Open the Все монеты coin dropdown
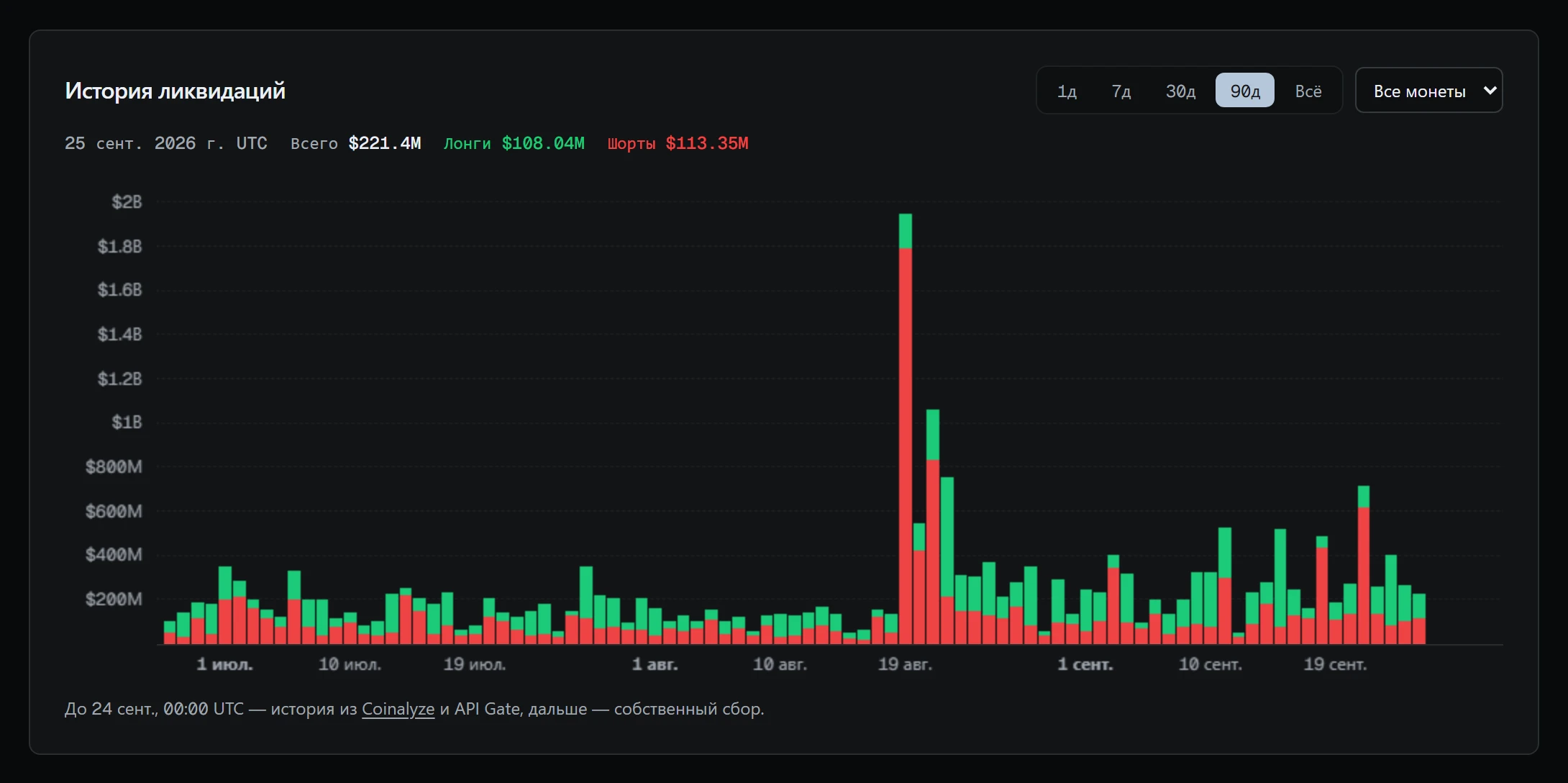Viewport: 1568px width, 783px height. (1429, 90)
